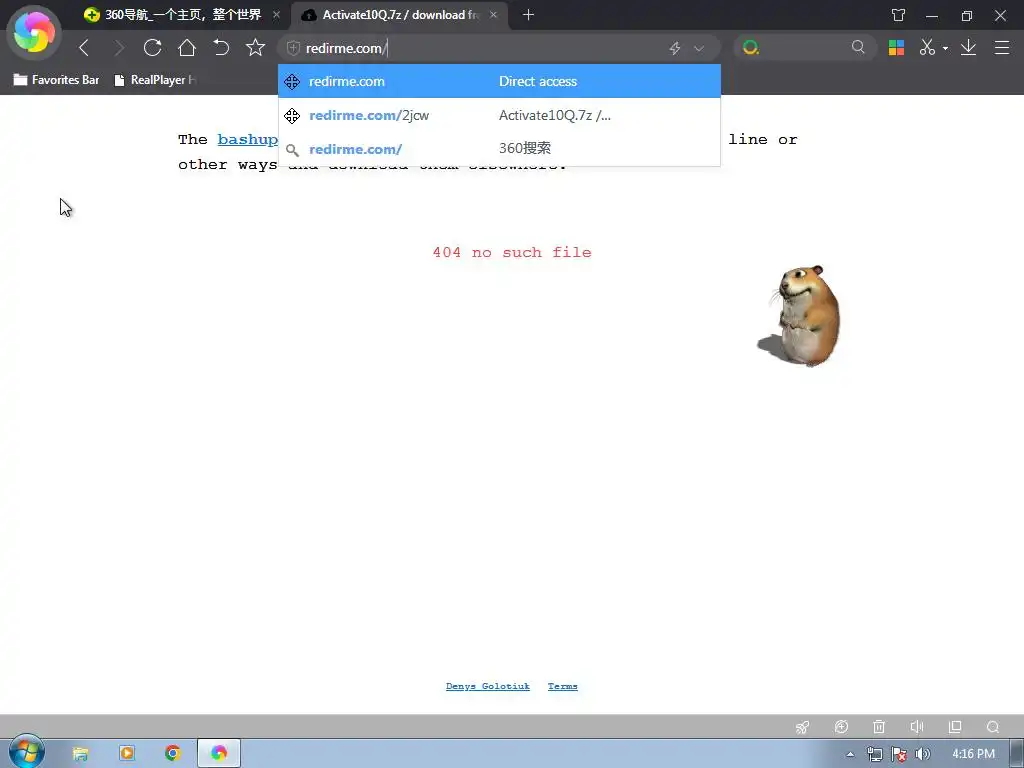Click the 360 search engine logo
The width and height of the screenshot is (1024, 768).
(x=751, y=48)
